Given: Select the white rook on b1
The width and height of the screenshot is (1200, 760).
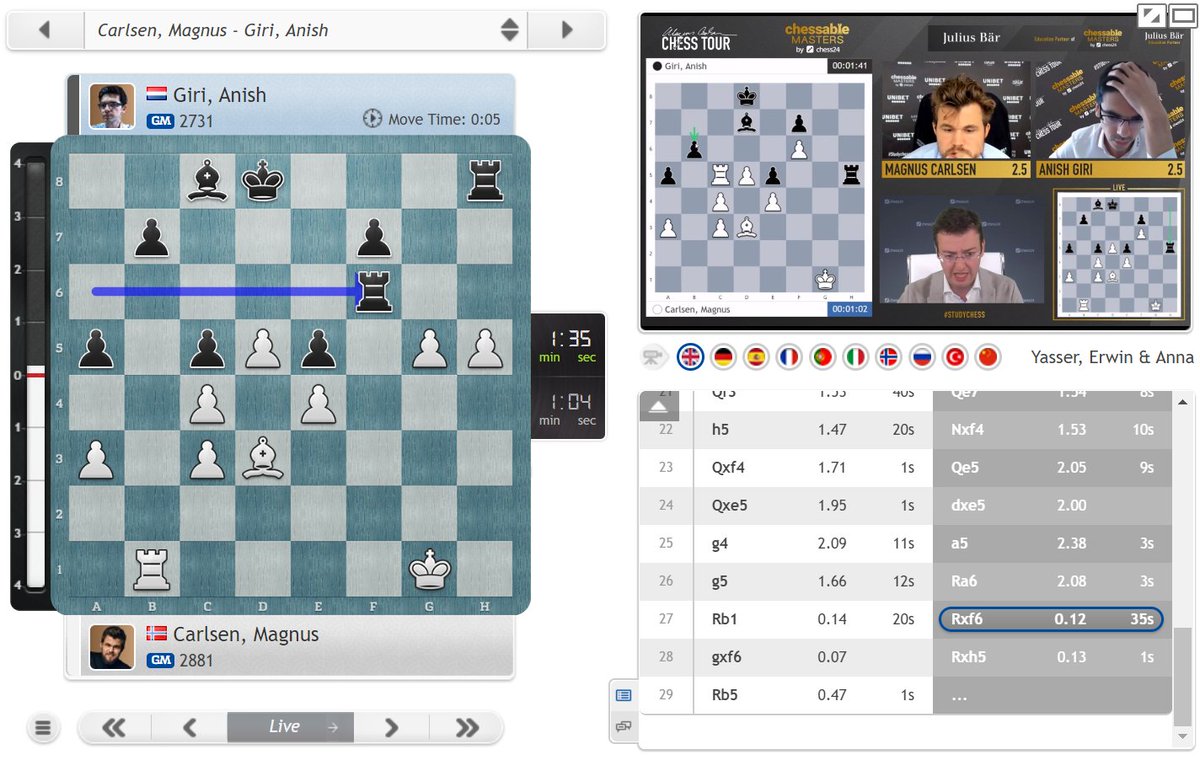Looking at the screenshot, I should tap(153, 569).
